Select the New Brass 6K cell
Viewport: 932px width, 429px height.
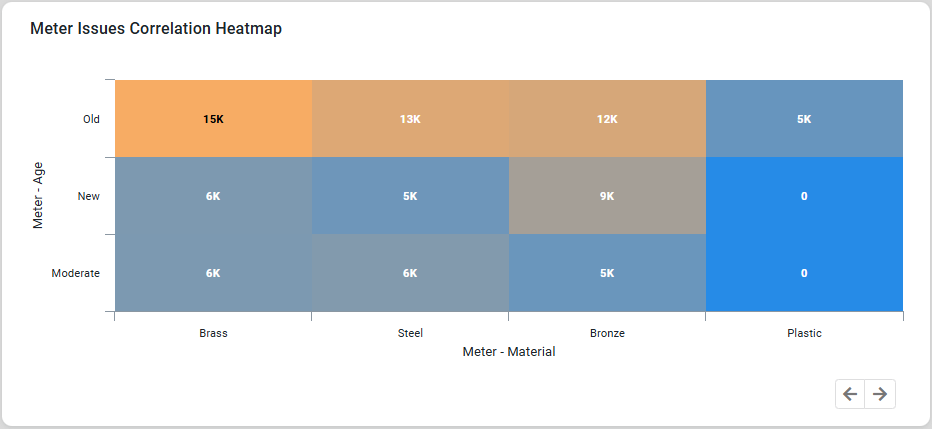coord(213,196)
